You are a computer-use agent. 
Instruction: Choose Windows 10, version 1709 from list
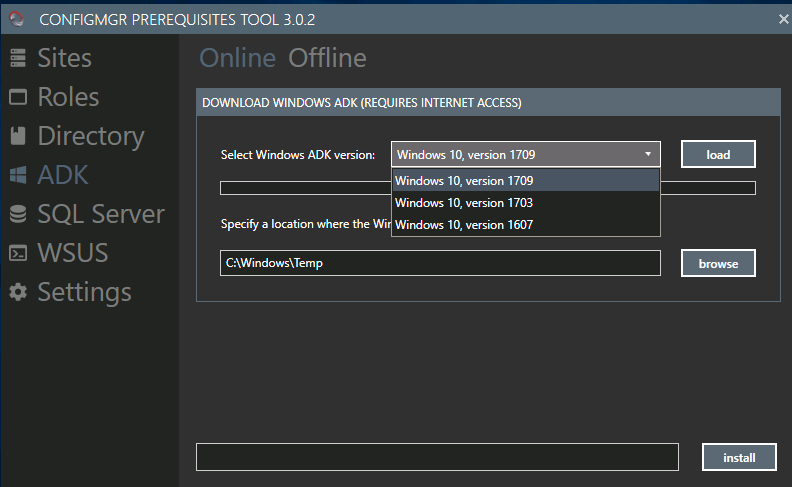[x=525, y=180]
